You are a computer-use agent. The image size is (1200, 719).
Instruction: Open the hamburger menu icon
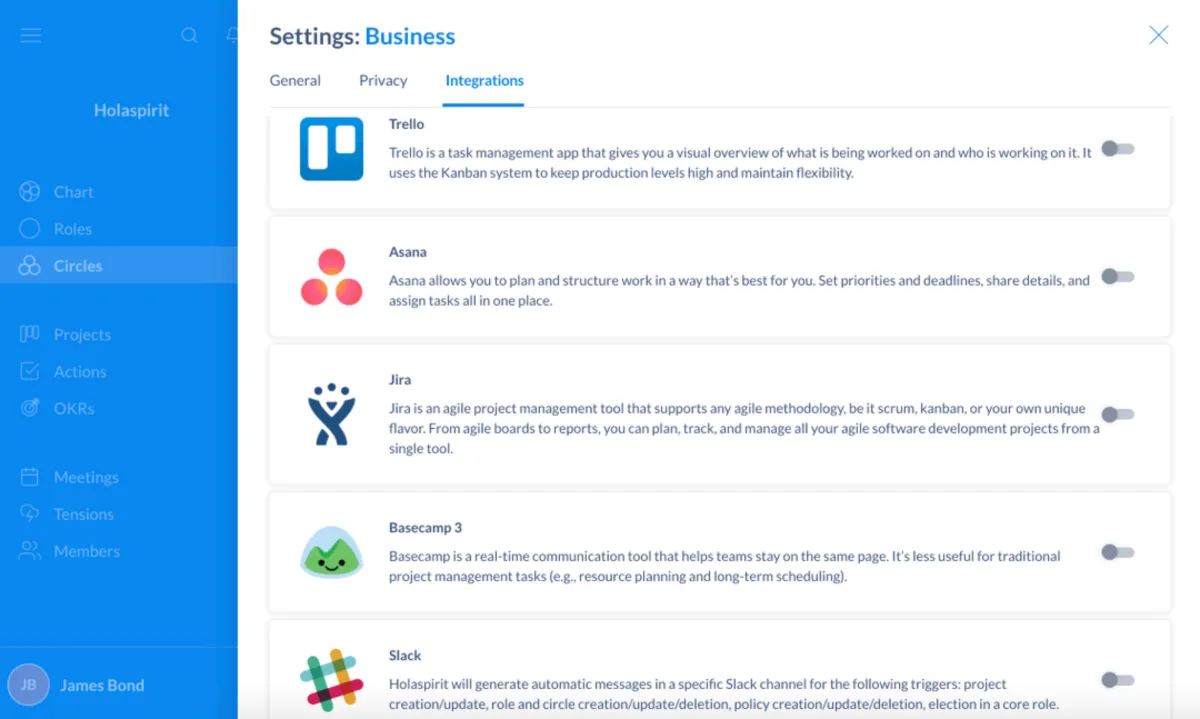[x=31, y=35]
